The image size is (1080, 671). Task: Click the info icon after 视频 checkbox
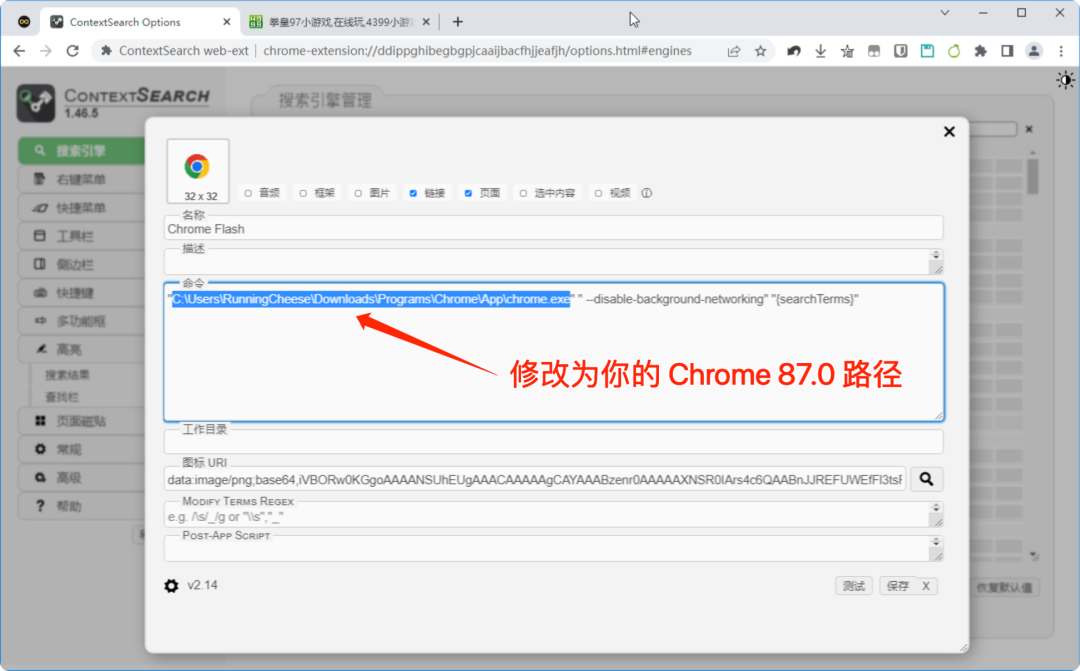tap(647, 193)
